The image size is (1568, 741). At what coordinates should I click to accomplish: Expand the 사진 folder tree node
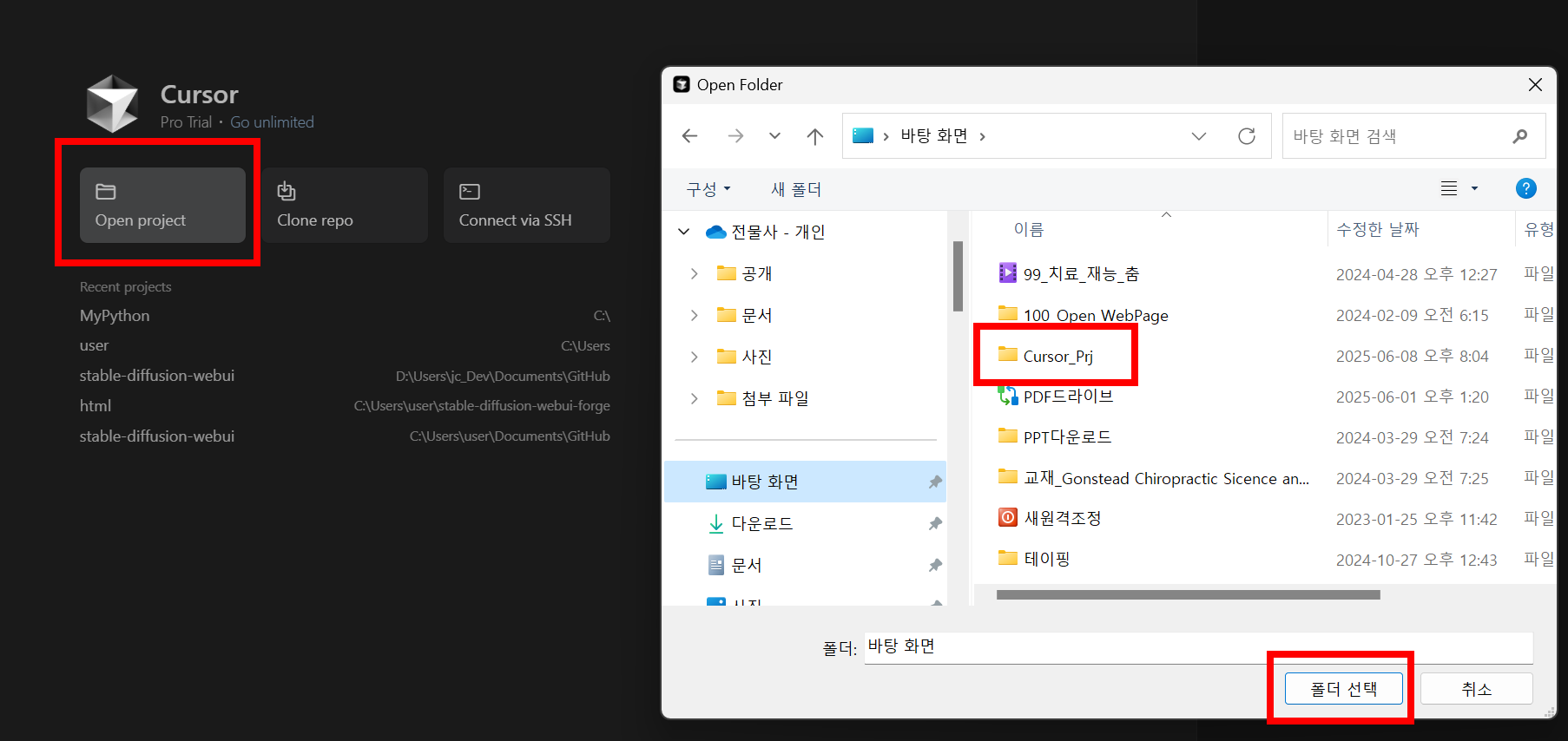[x=694, y=357]
